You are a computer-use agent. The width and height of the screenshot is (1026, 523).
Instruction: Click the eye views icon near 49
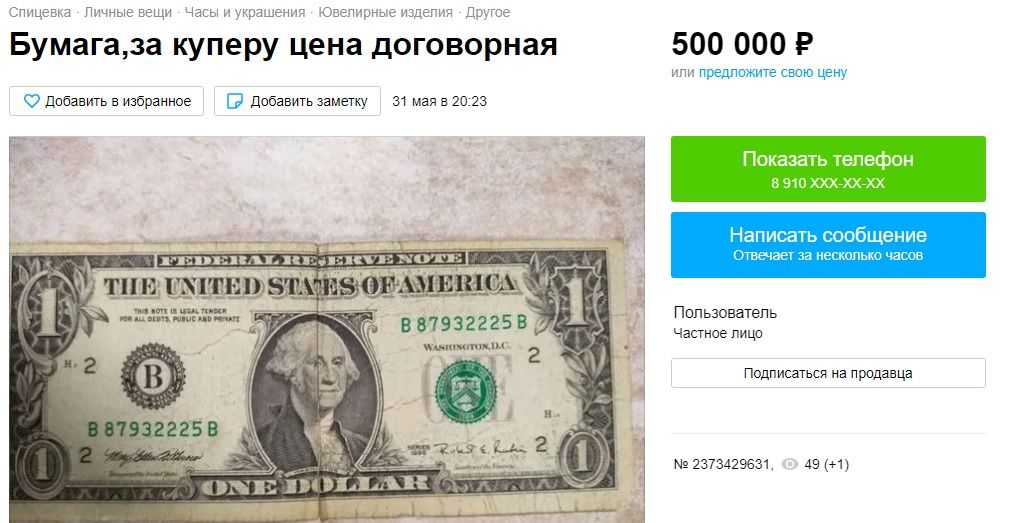tap(790, 465)
